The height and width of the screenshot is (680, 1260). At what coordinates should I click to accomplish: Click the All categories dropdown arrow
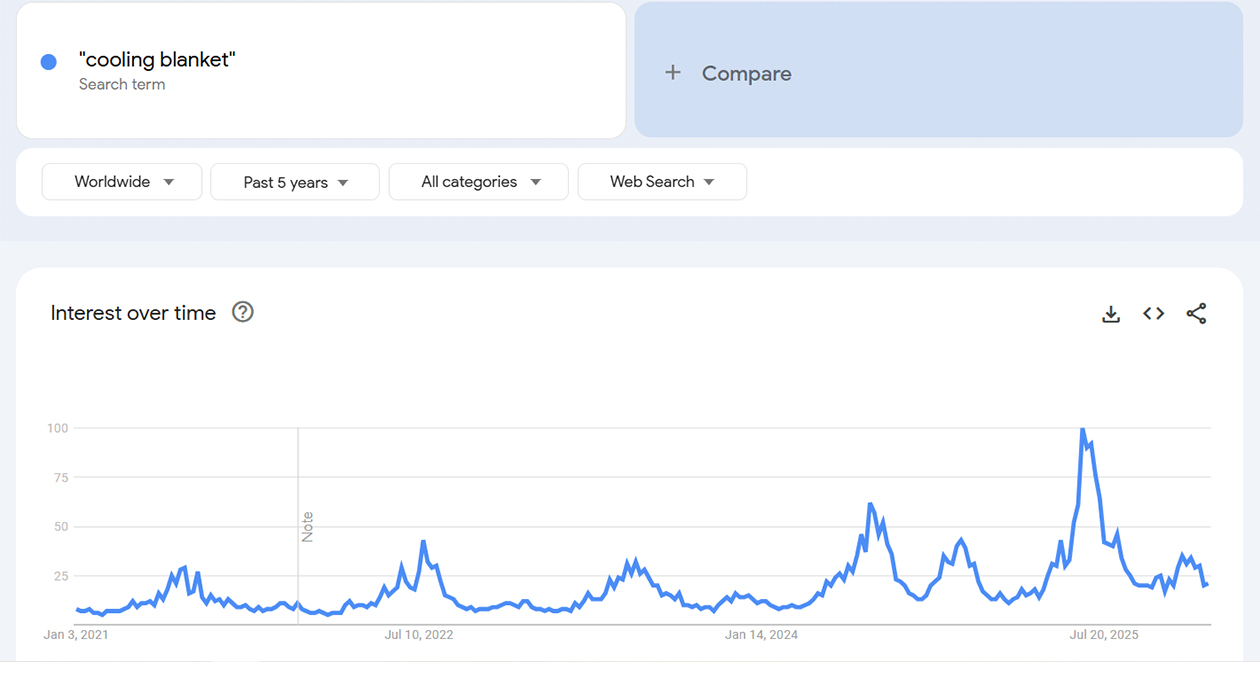pos(537,181)
